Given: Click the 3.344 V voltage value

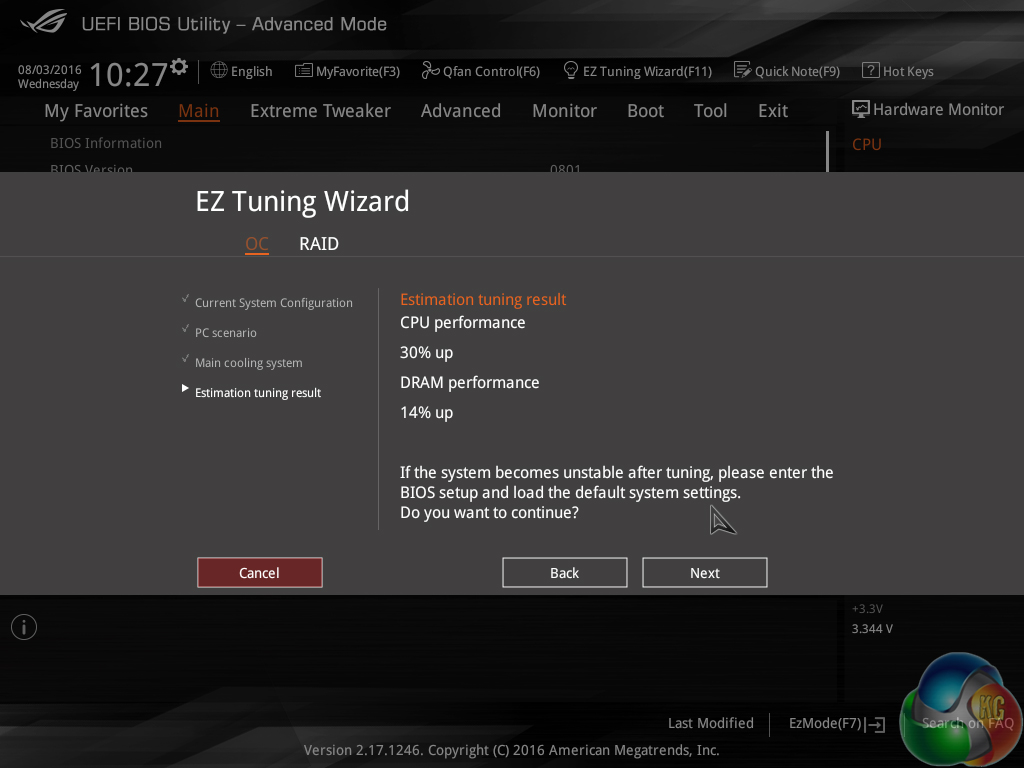Looking at the screenshot, I should click(x=872, y=629).
